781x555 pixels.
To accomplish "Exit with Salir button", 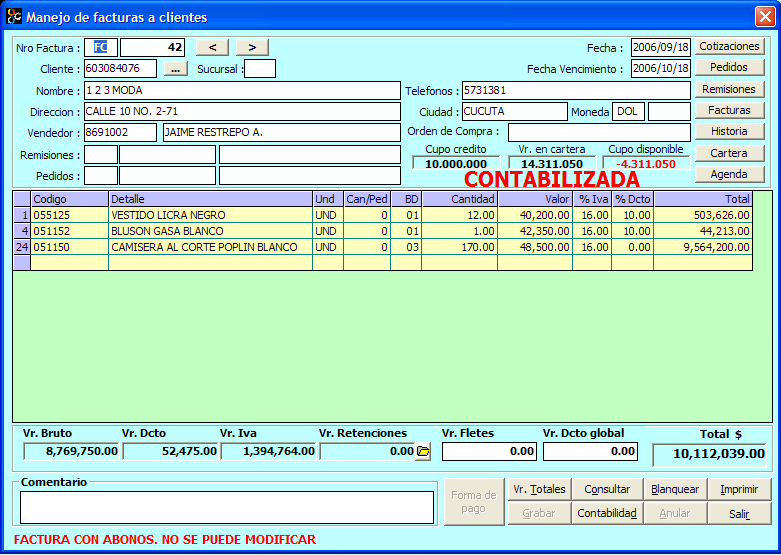I will pyautogui.click(x=739, y=513).
